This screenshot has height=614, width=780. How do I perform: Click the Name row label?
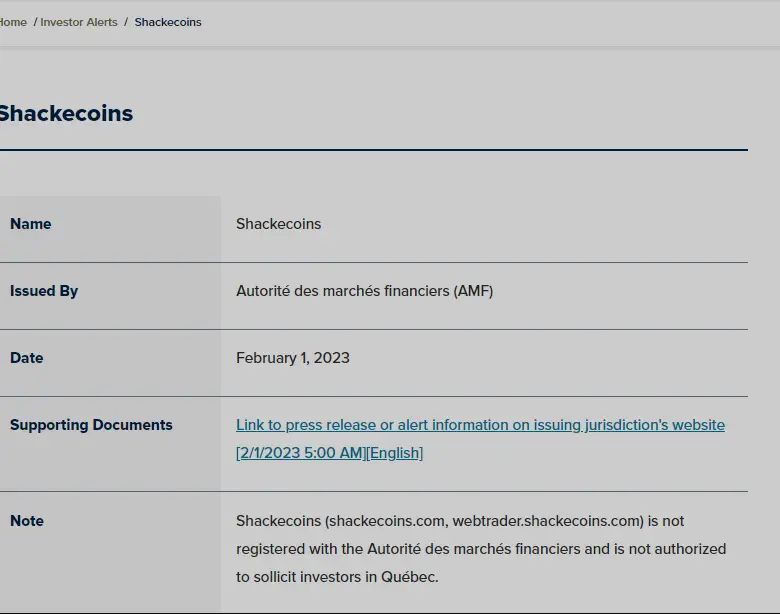30,224
